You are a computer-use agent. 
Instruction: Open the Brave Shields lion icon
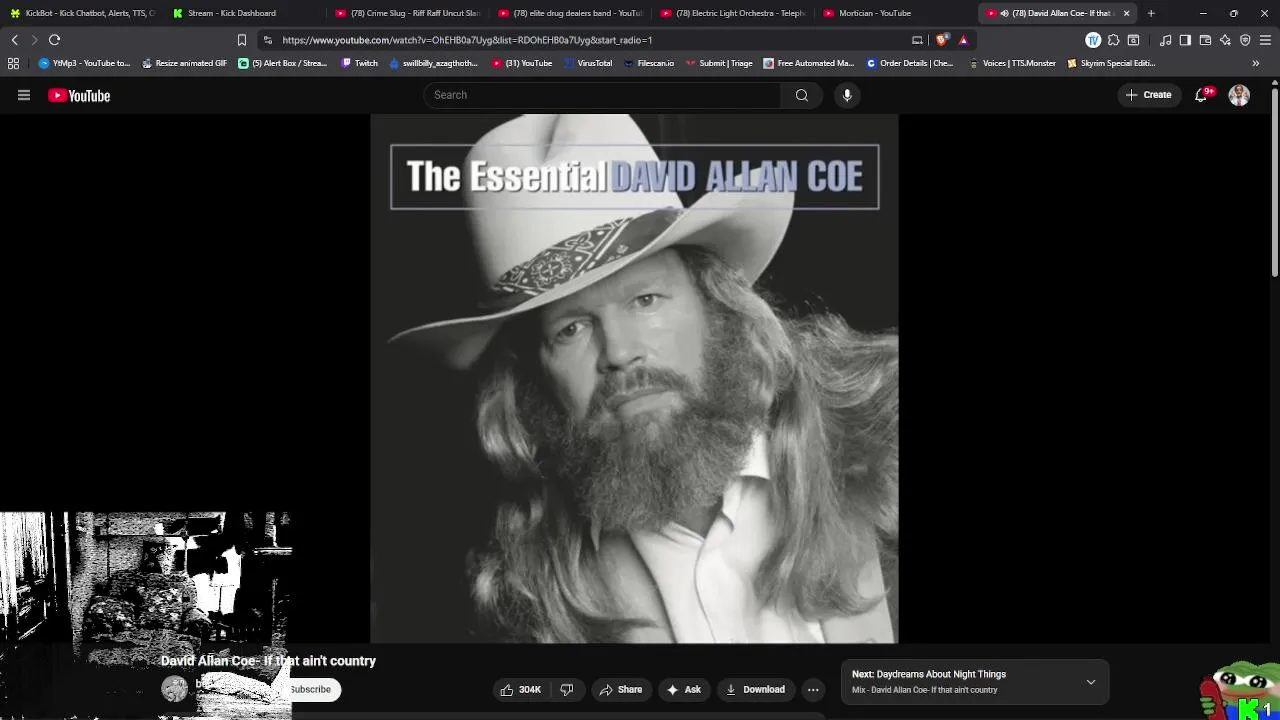pos(942,40)
